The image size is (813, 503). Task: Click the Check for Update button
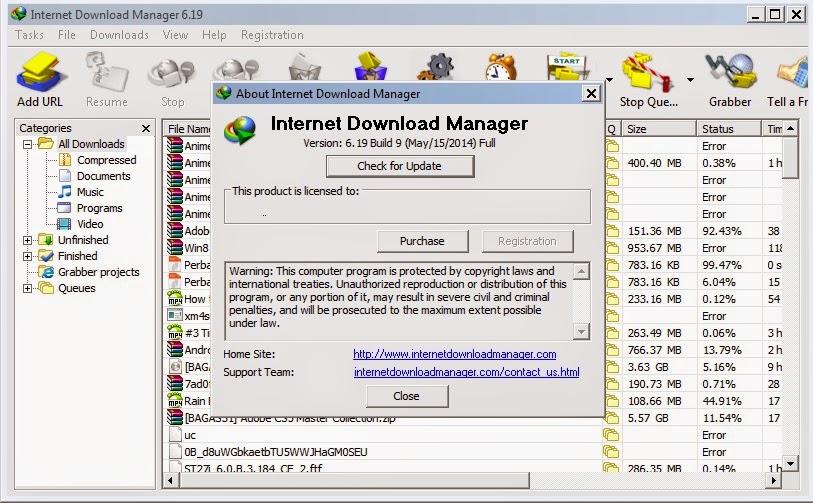click(x=400, y=166)
